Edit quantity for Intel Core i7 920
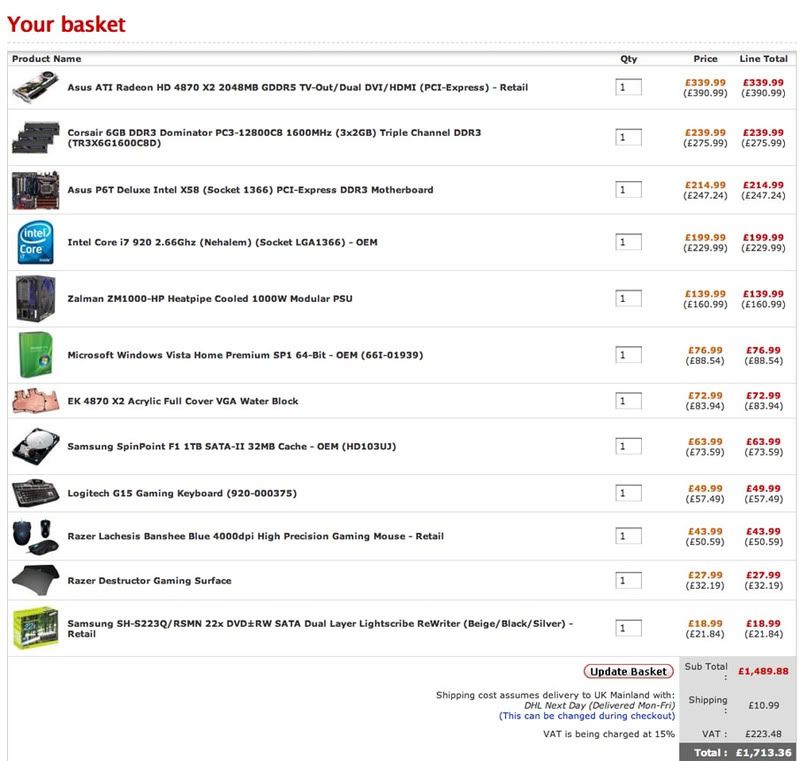The height and width of the screenshot is (761, 800). (x=629, y=242)
